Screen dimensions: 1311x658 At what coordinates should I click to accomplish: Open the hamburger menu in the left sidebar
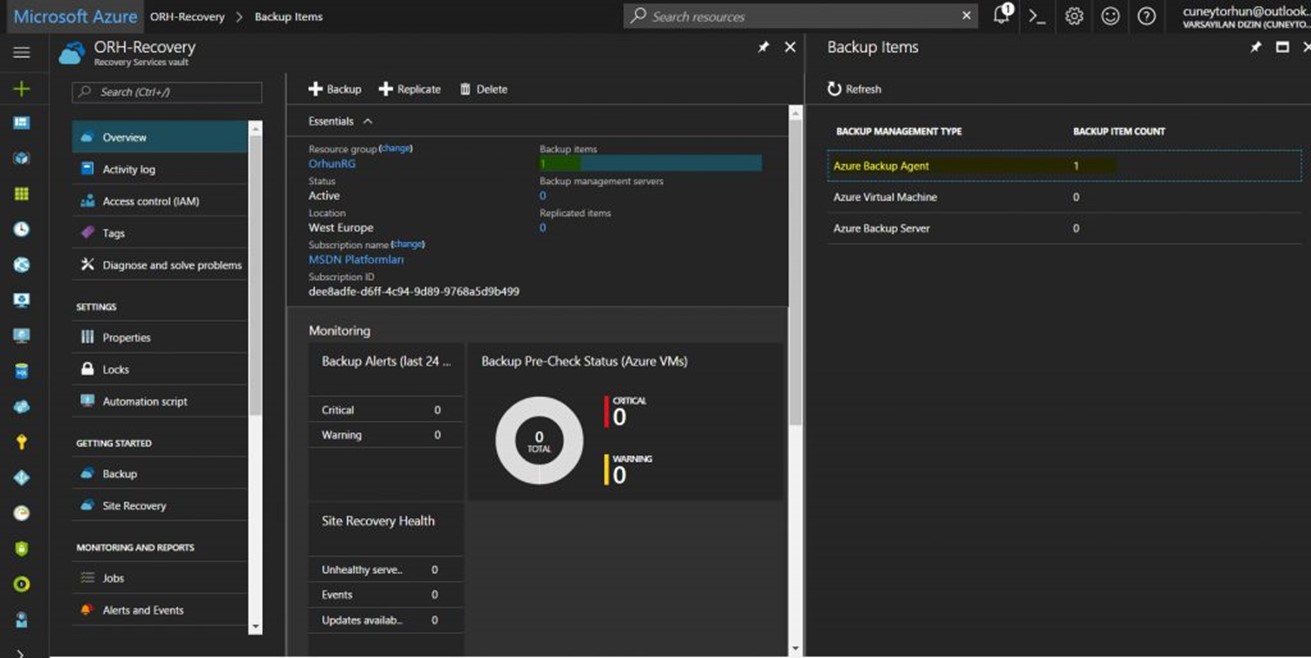click(x=21, y=53)
